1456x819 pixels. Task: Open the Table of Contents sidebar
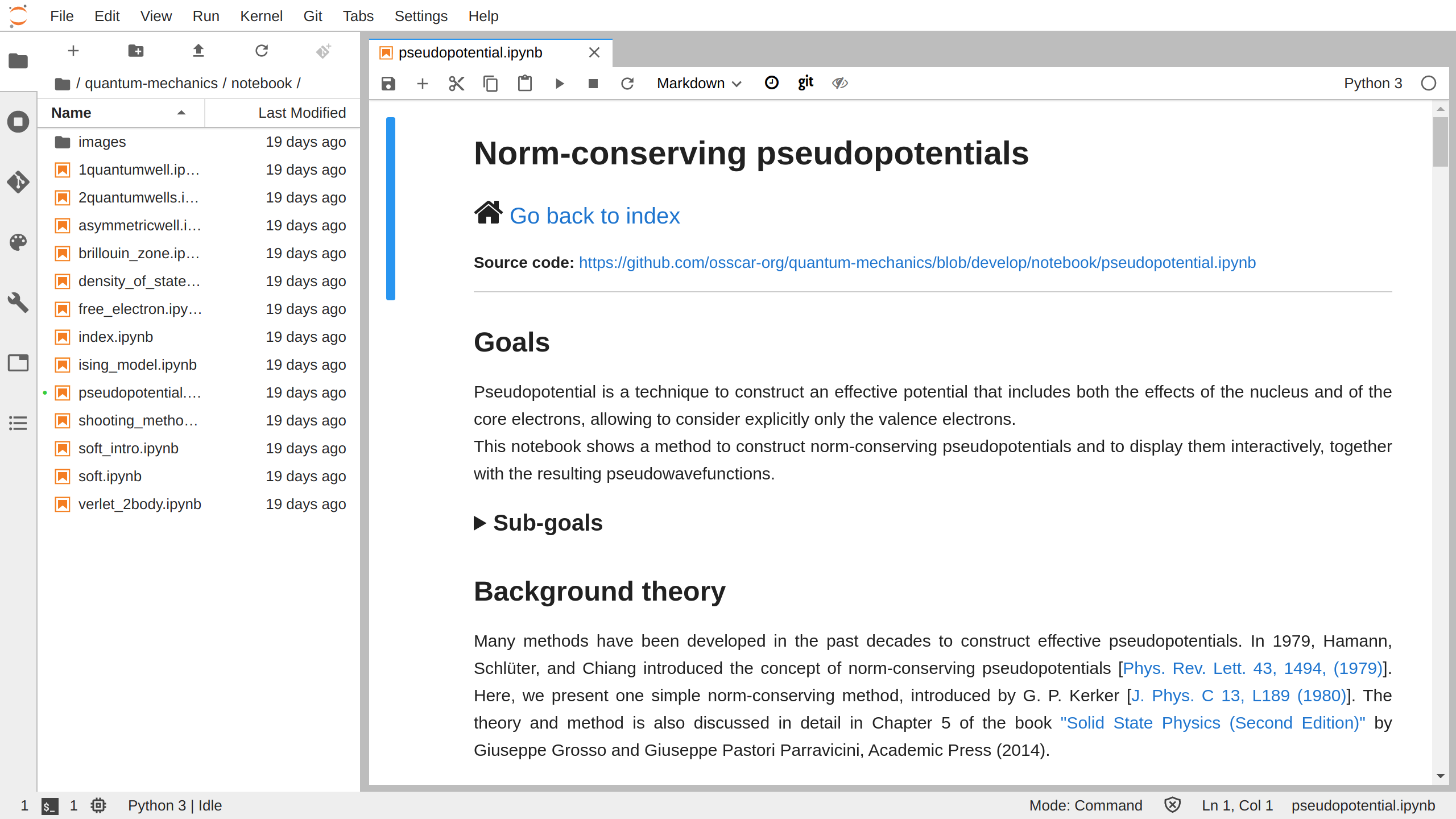18,423
